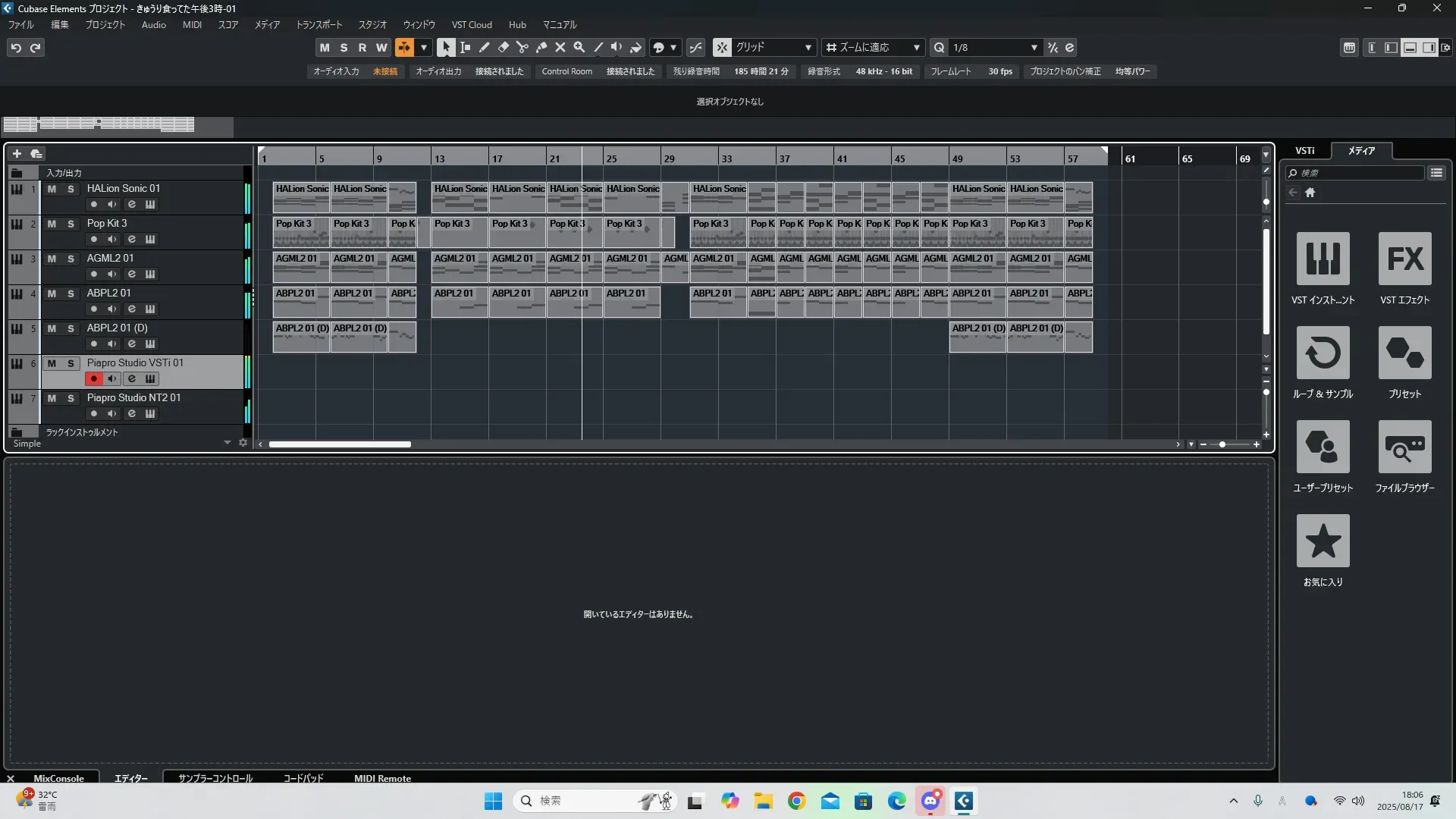1456x819 pixels.
Task: Mute the HALion Sonic 01 track
Action: click(52, 189)
